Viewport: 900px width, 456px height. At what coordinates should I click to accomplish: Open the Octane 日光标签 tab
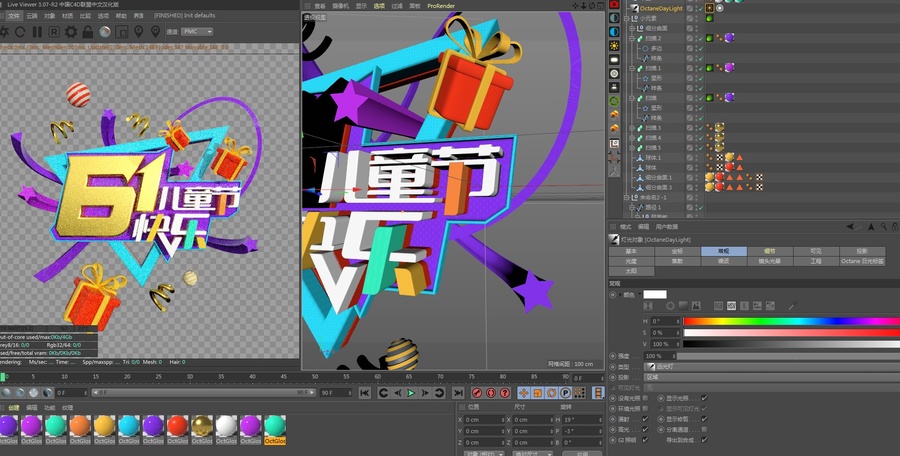click(862, 261)
